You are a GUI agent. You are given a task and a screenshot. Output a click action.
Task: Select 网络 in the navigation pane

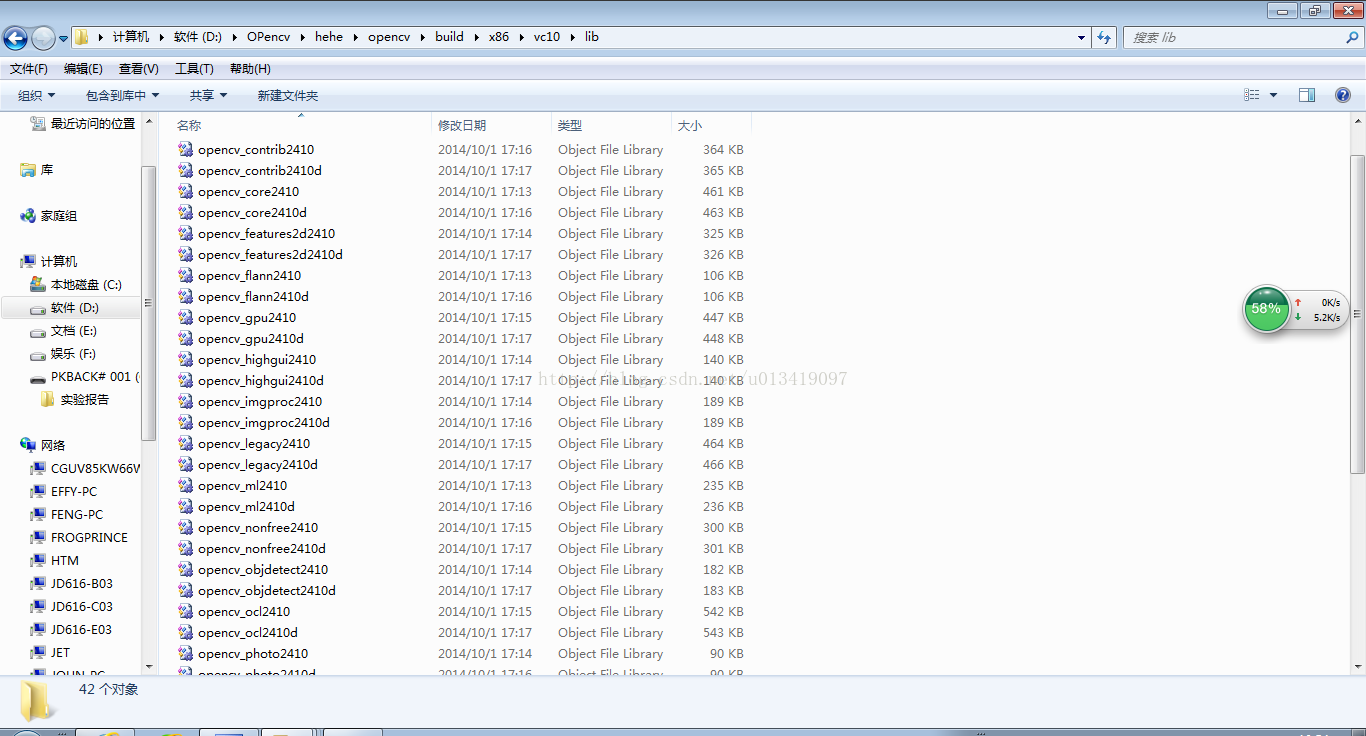(42, 445)
